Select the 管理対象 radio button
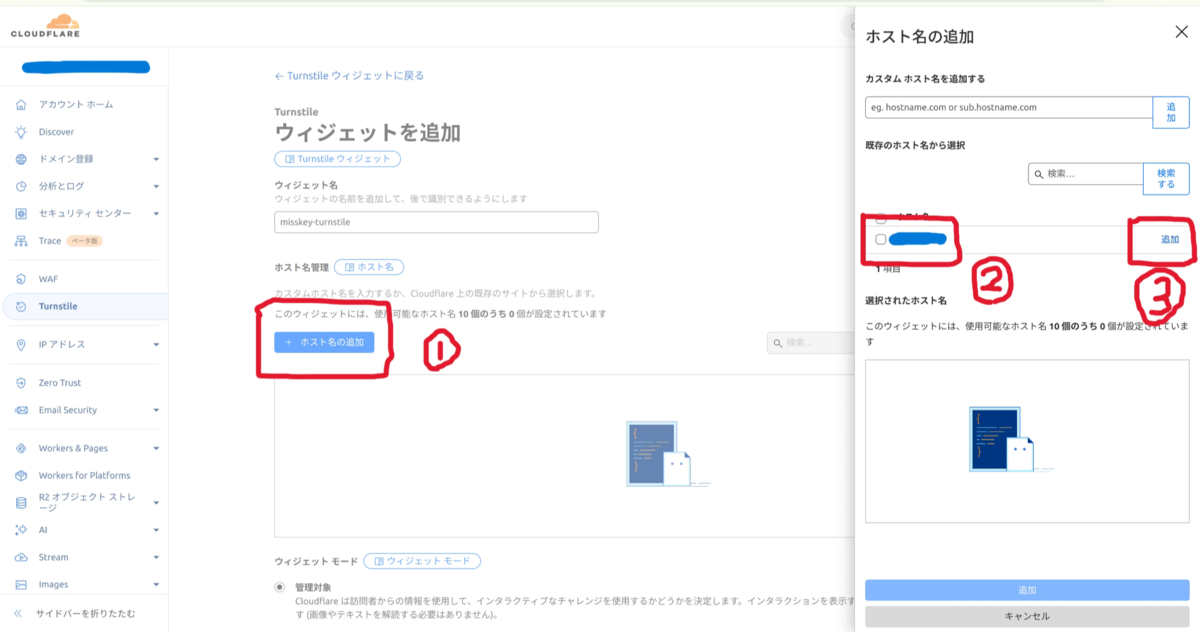 [x=280, y=587]
